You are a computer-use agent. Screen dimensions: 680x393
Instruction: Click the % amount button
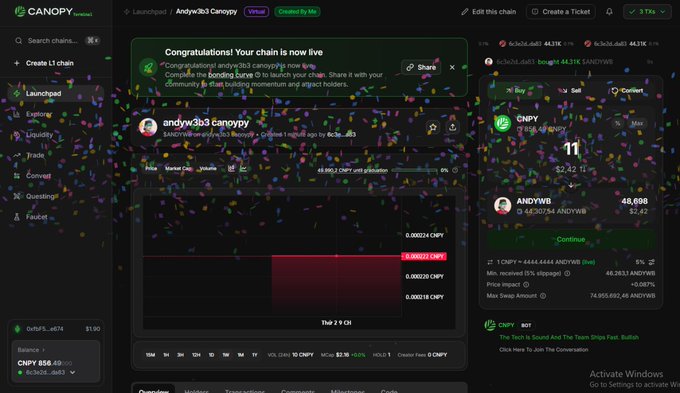tap(618, 124)
